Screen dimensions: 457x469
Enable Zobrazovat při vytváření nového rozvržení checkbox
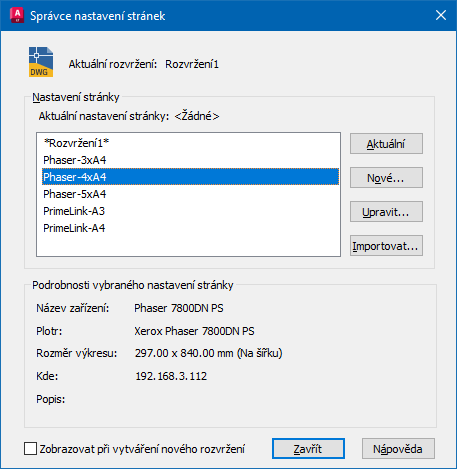click(30, 448)
